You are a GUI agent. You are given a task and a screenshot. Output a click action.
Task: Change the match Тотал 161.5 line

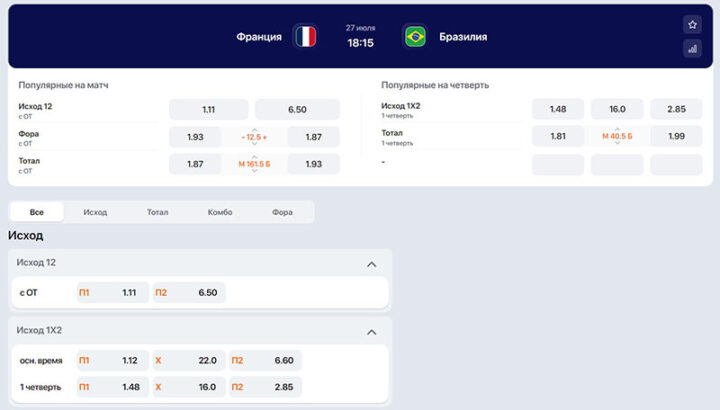pyautogui.click(x=254, y=164)
